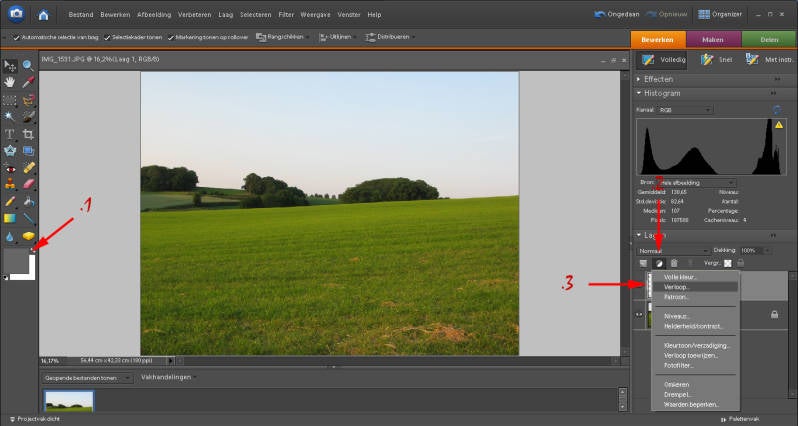Switch to the Maken tab
The width and height of the screenshot is (798, 426).
[713, 39]
